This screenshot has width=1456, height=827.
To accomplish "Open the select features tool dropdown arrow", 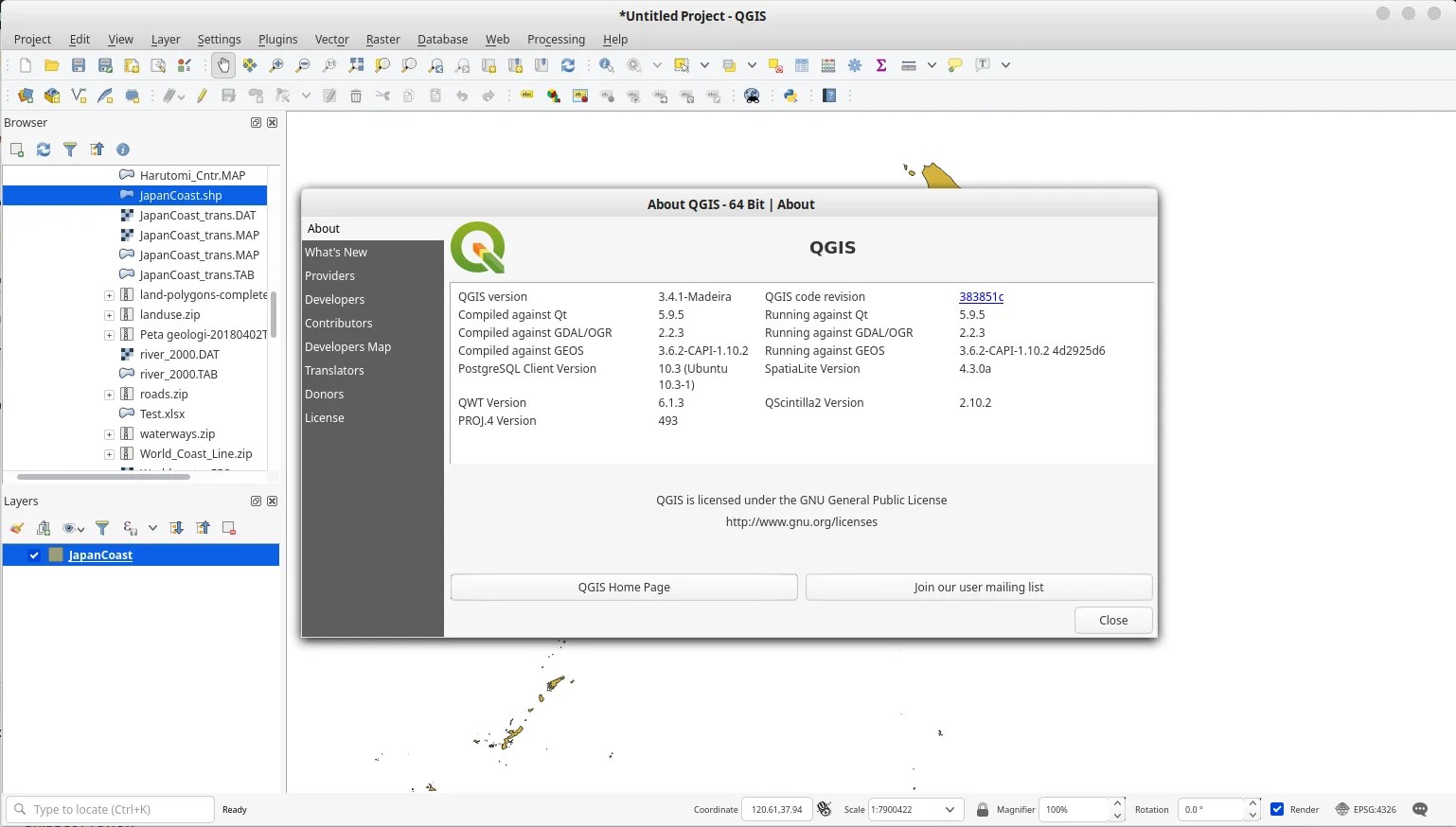I will tap(704, 65).
